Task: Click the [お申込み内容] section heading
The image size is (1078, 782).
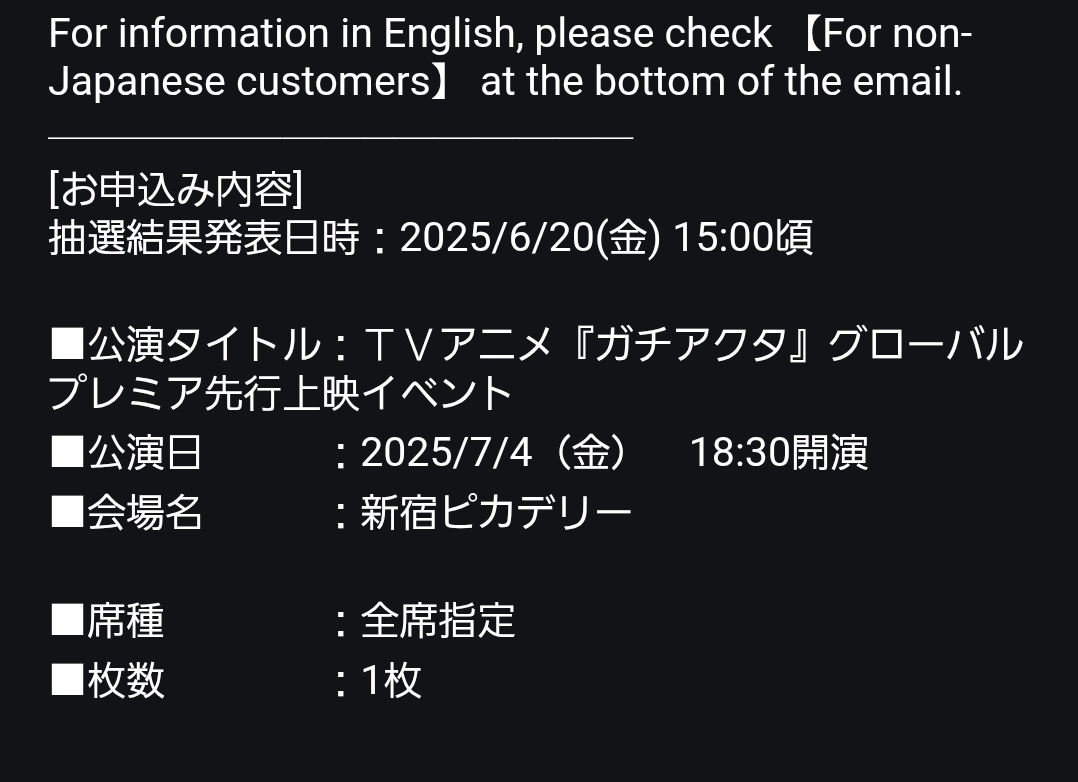Action: (x=176, y=188)
